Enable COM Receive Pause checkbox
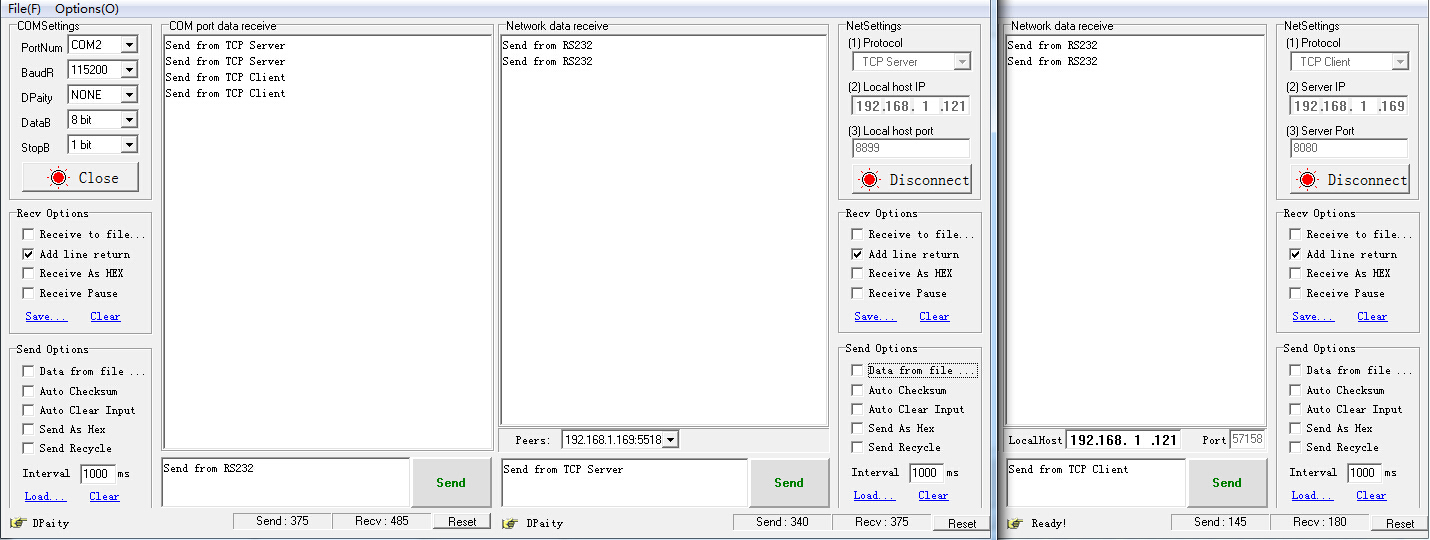1430x540 pixels. click(x=28, y=293)
